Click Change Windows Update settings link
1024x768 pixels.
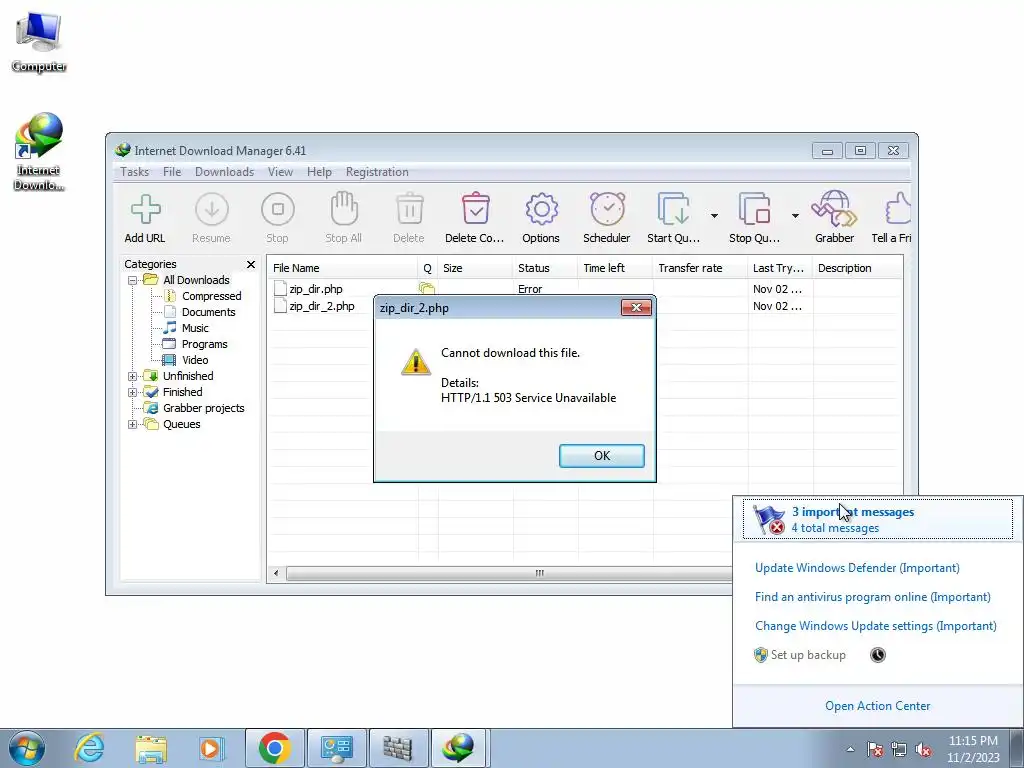tap(876, 626)
